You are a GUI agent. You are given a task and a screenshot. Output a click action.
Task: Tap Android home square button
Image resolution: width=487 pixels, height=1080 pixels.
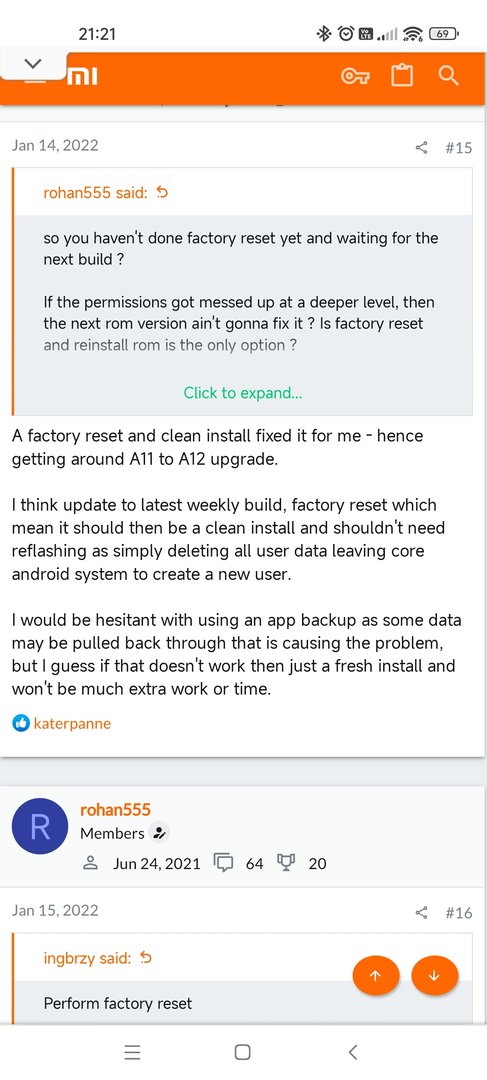(x=242, y=1052)
